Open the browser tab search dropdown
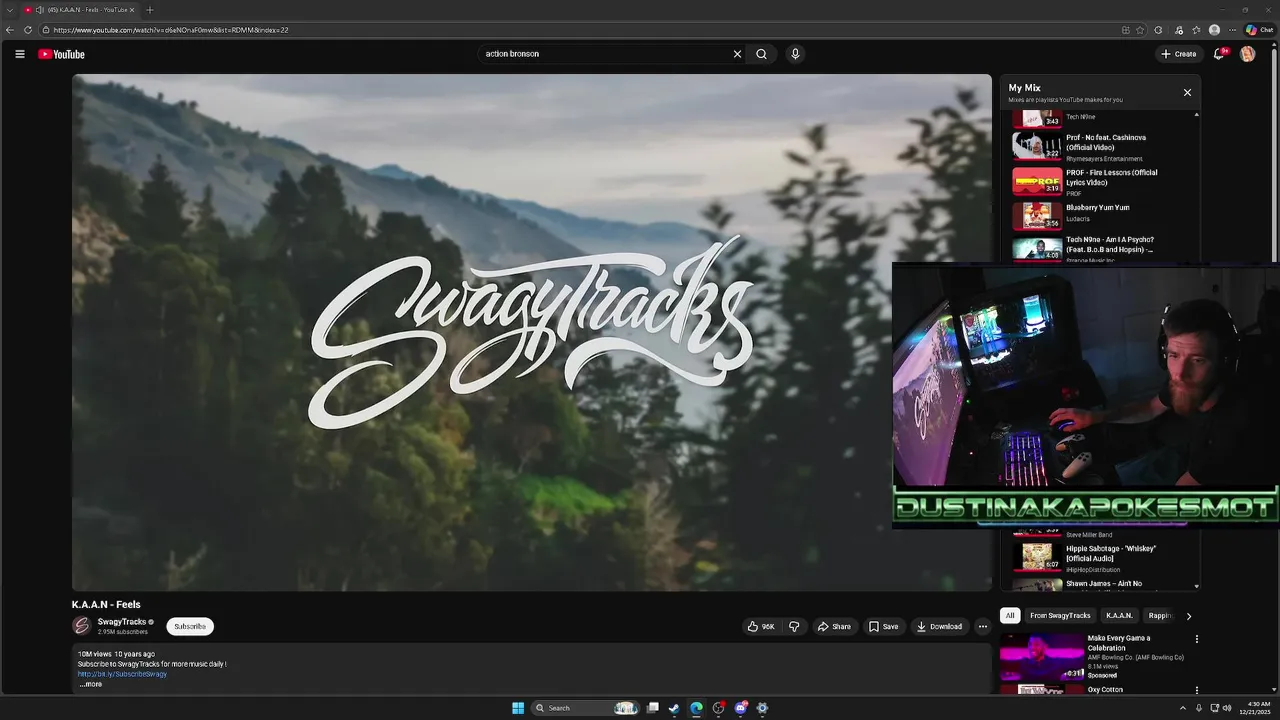Viewport: 1280px width, 720px height. [9, 10]
